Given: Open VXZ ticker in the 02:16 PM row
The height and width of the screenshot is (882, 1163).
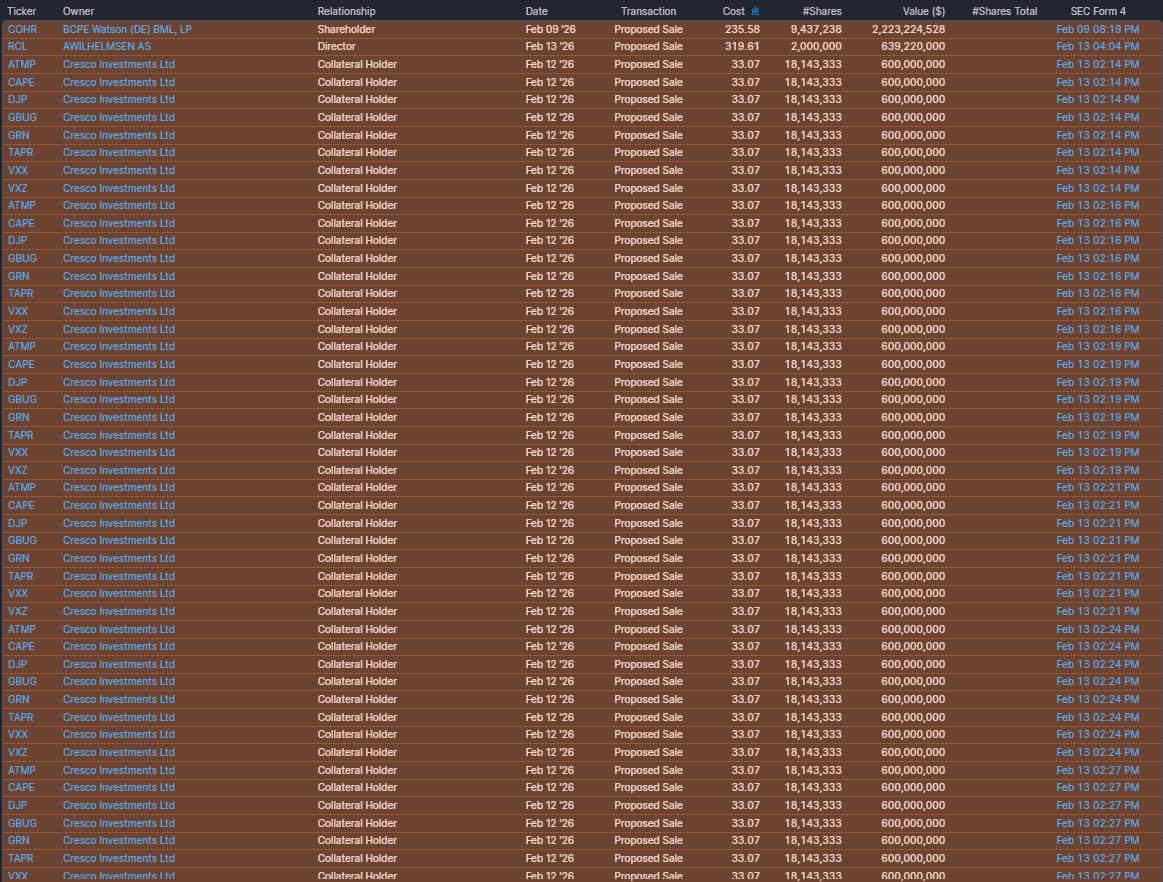Looking at the screenshot, I should (18, 329).
